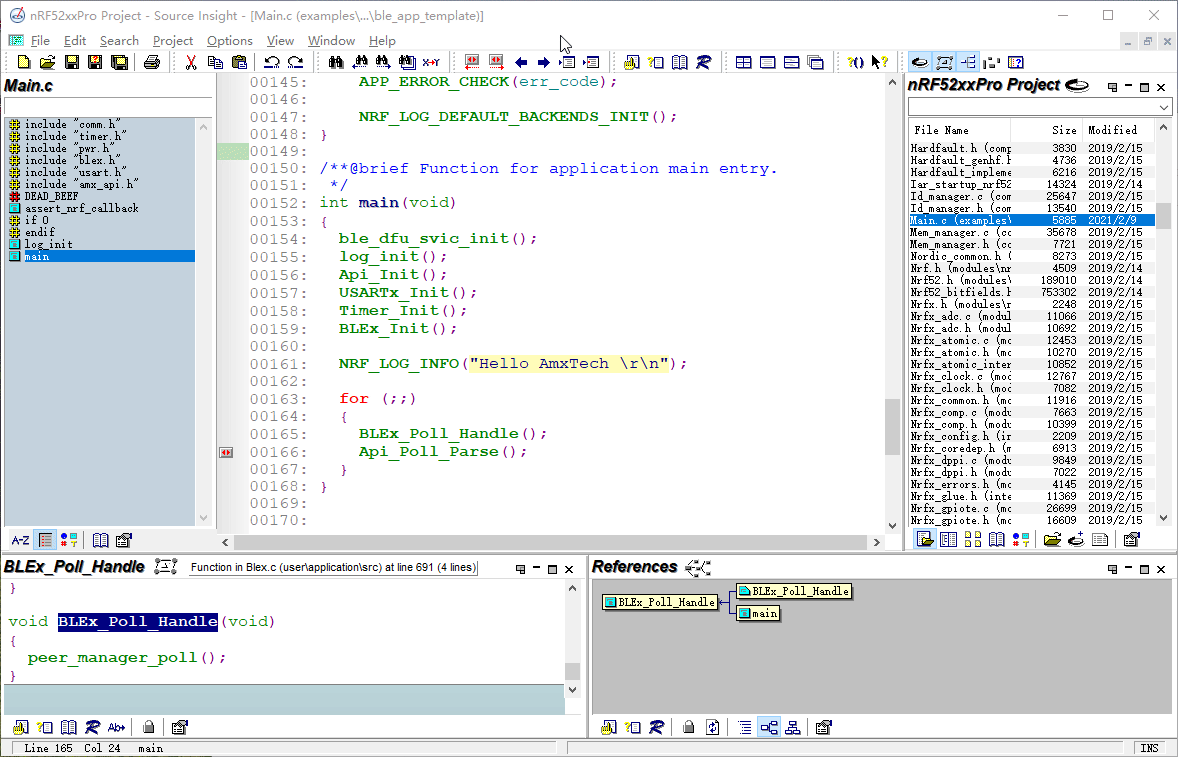The width and height of the screenshot is (1178, 757).
Task: Click the Redo arrow icon
Action: point(296,62)
